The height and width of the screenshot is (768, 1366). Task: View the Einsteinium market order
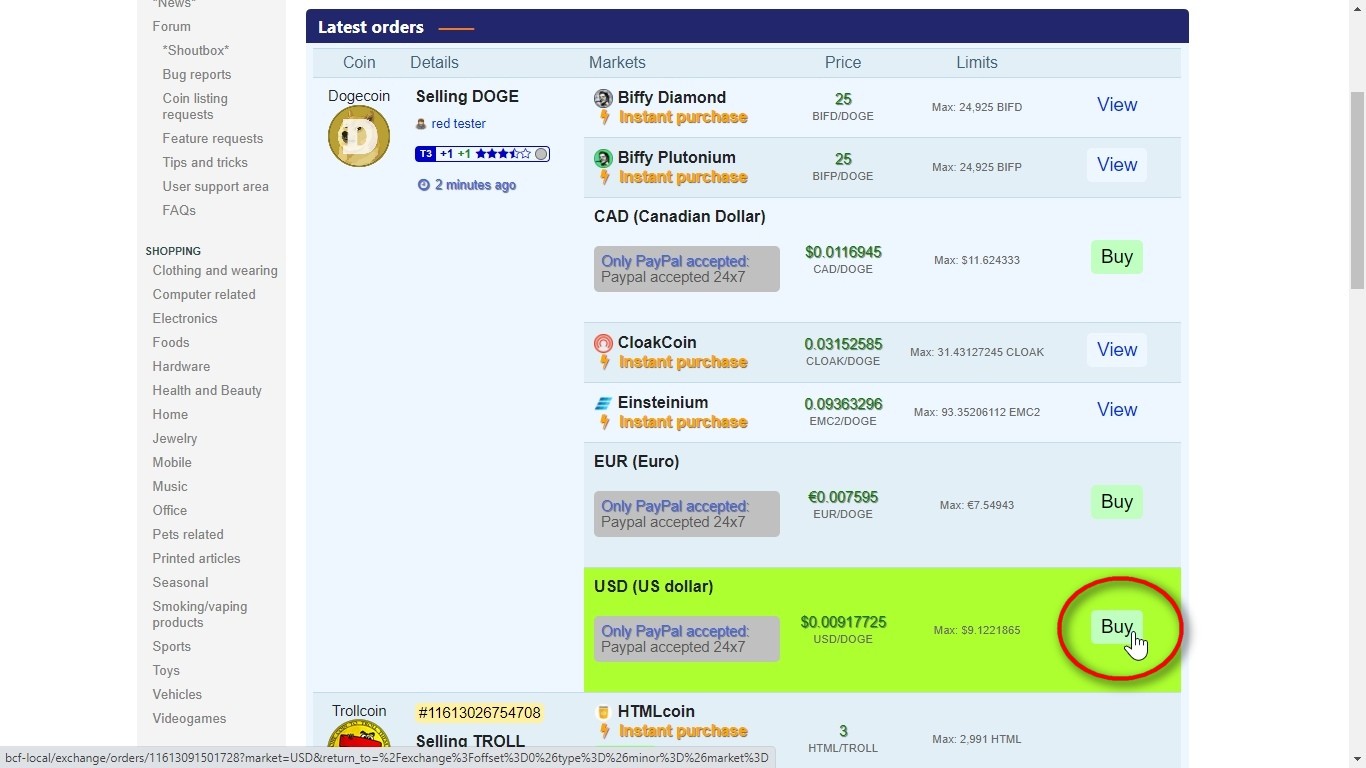1116,410
